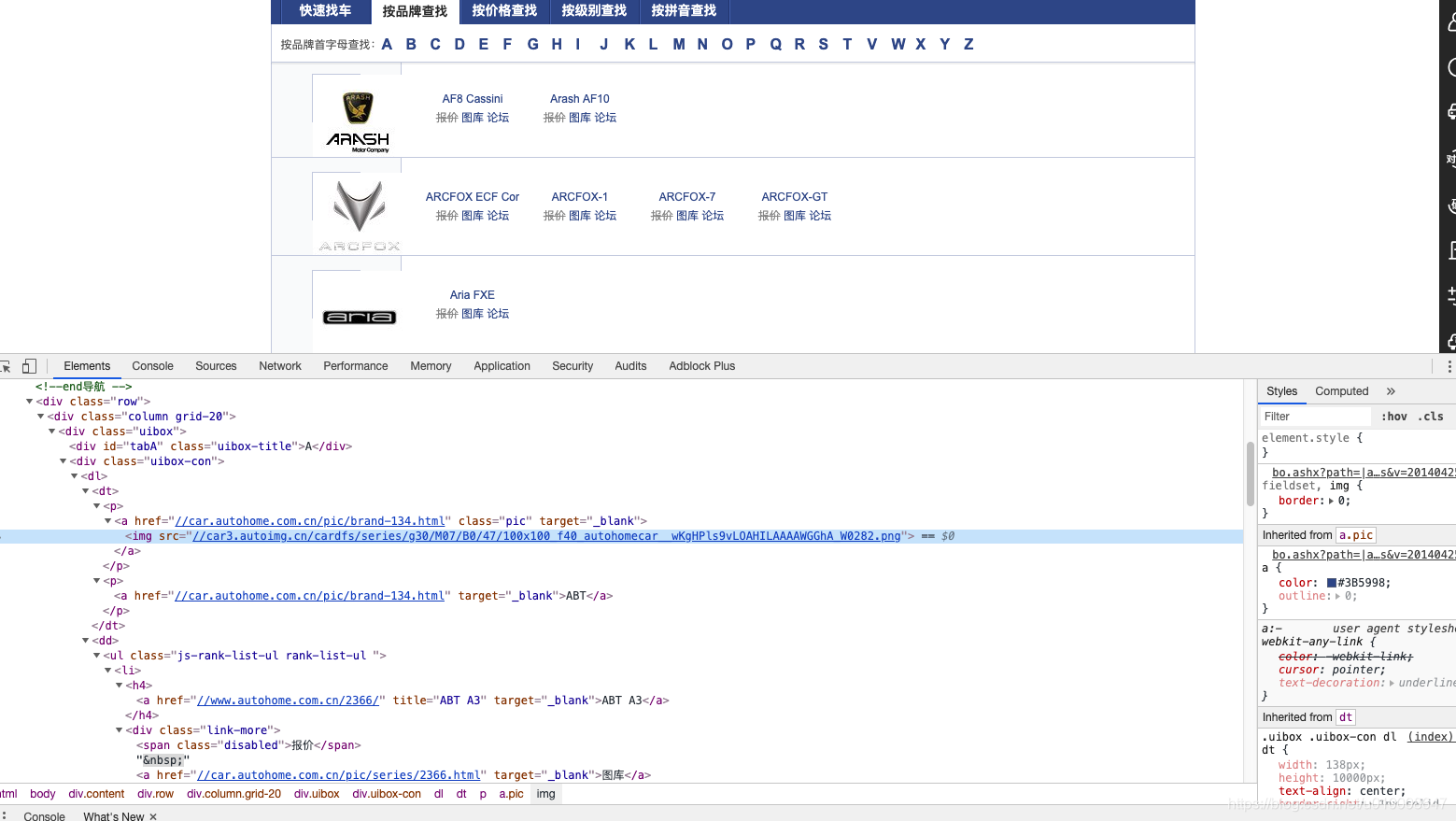The height and width of the screenshot is (821, 1456).
Task: Open the Security tab
Action: [x=573, y=366]
